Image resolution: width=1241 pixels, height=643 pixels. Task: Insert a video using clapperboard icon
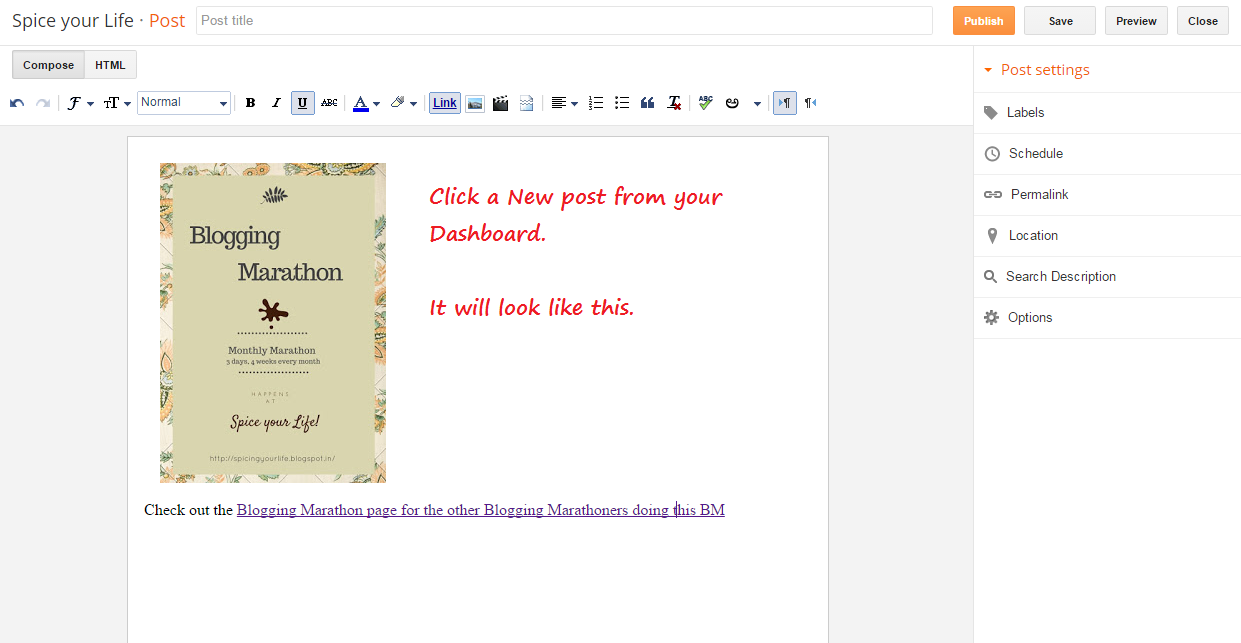(501, 103)
